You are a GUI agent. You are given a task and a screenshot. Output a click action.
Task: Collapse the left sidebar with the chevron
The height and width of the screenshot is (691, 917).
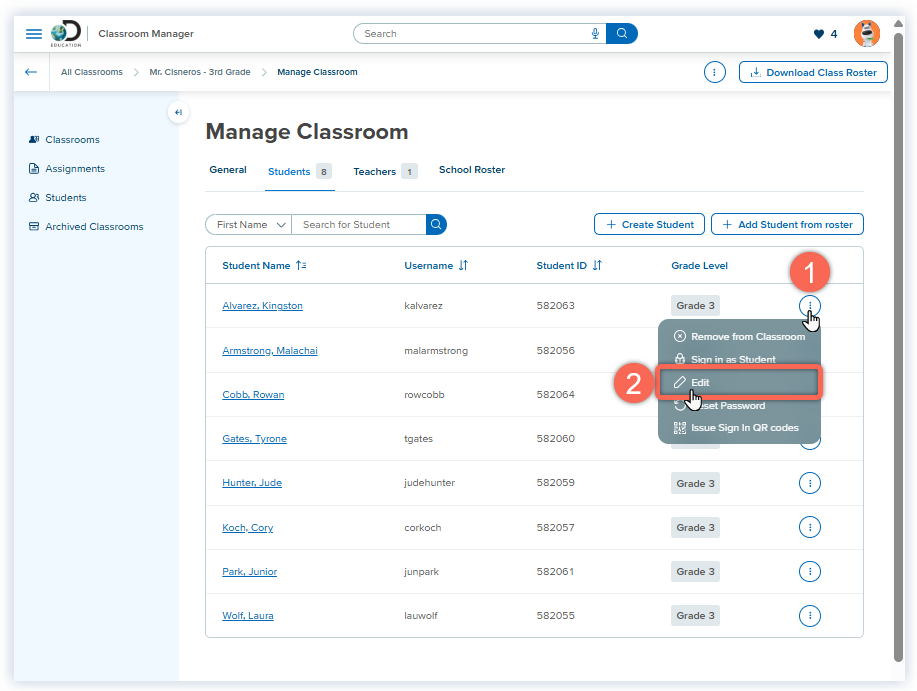click(177, 112)
